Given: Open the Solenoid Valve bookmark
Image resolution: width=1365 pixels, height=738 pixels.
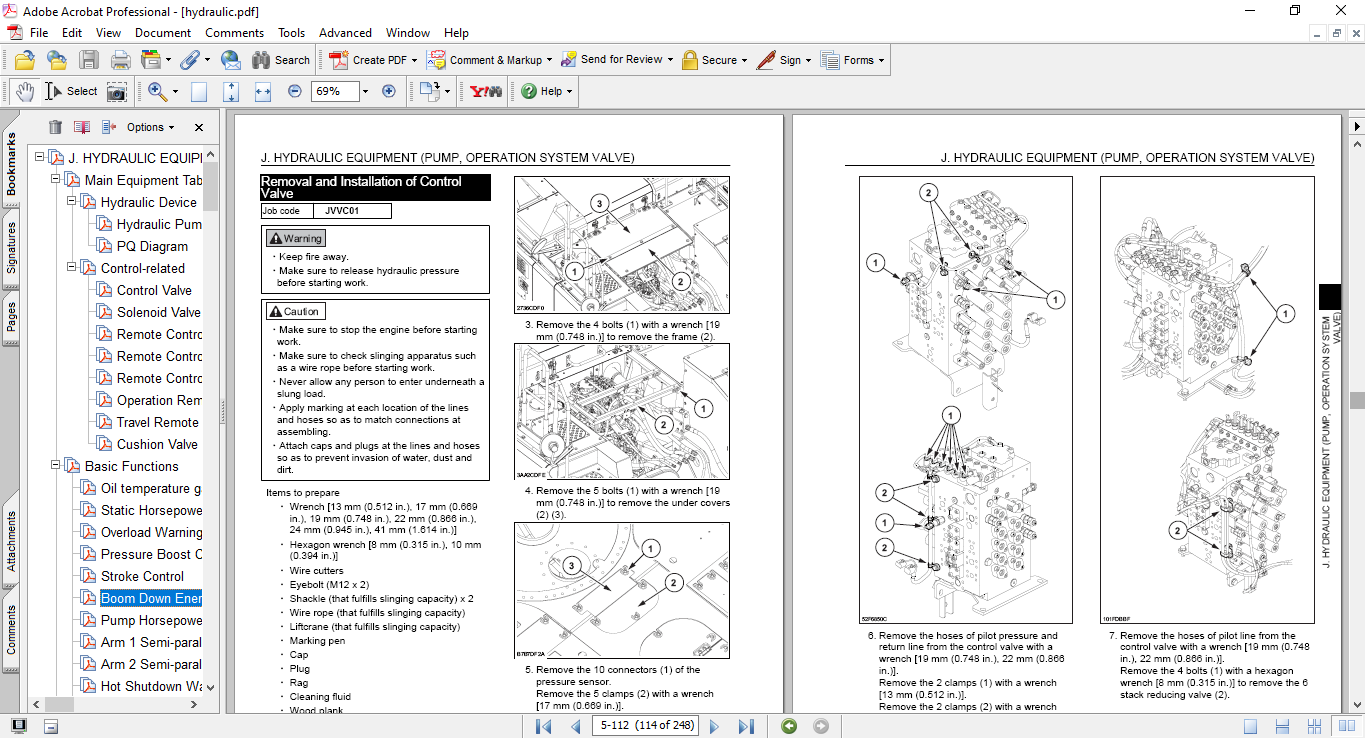Looking at the screenshot, I should coord(158,312).
